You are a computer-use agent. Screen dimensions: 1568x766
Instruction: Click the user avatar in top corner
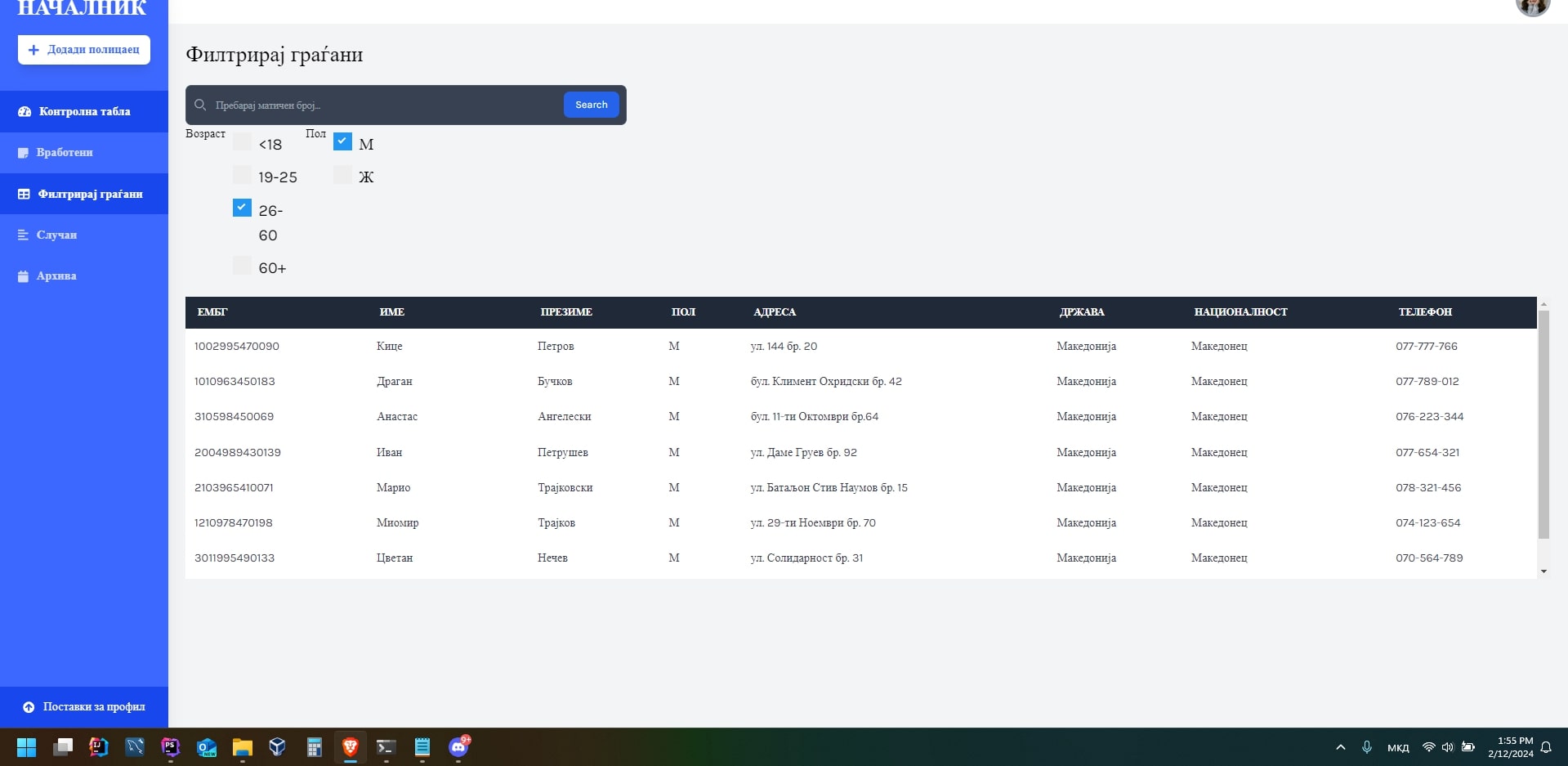point(1532,7)
